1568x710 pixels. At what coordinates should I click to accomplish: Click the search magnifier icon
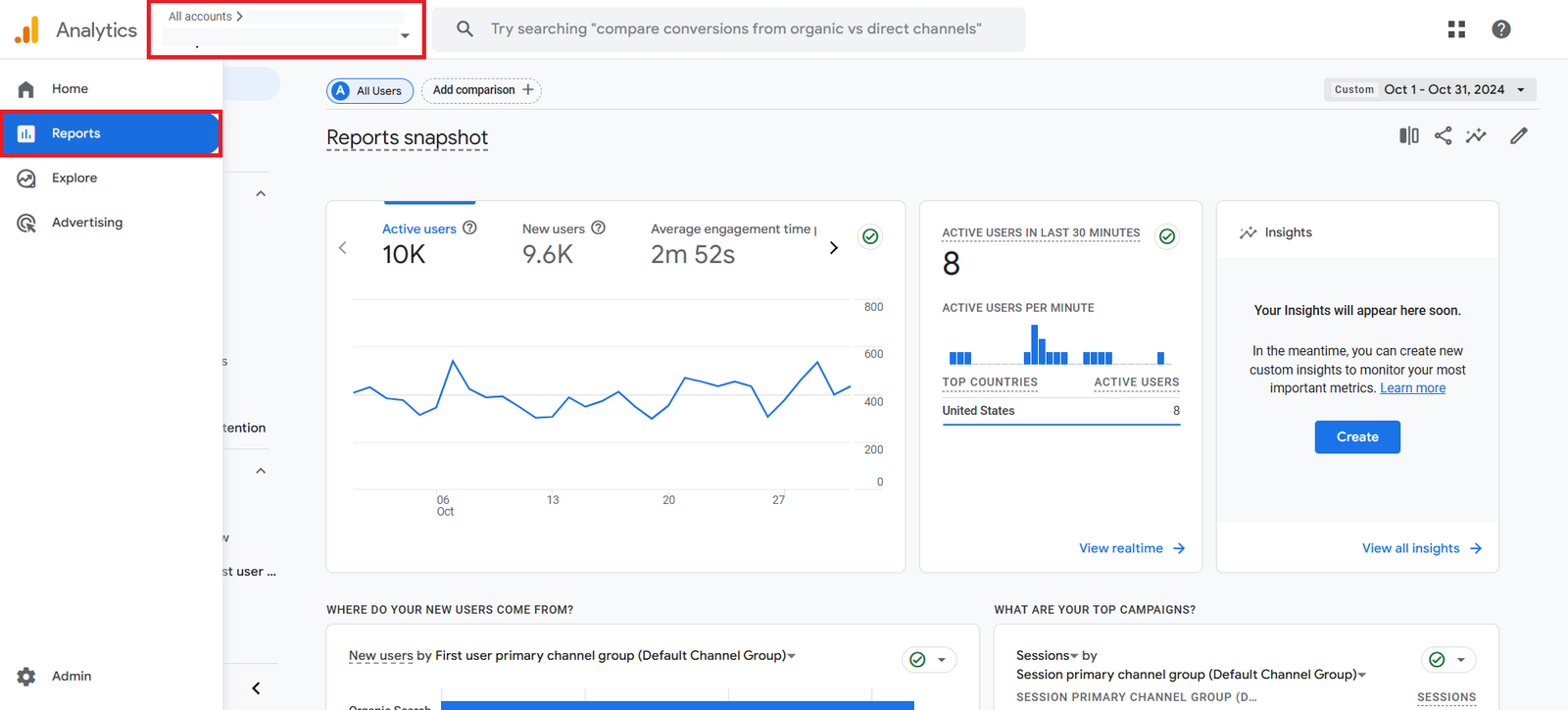pos(465,29)
